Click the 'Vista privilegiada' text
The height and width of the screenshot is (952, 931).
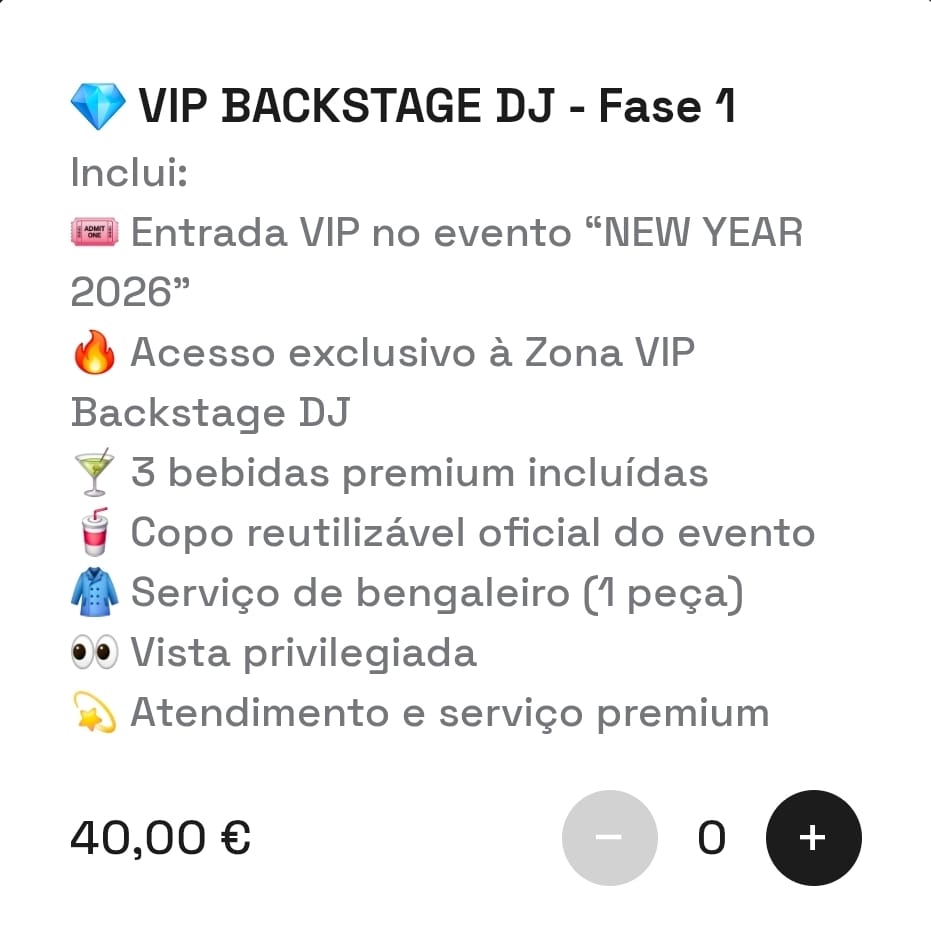click(x=303, y=653)
